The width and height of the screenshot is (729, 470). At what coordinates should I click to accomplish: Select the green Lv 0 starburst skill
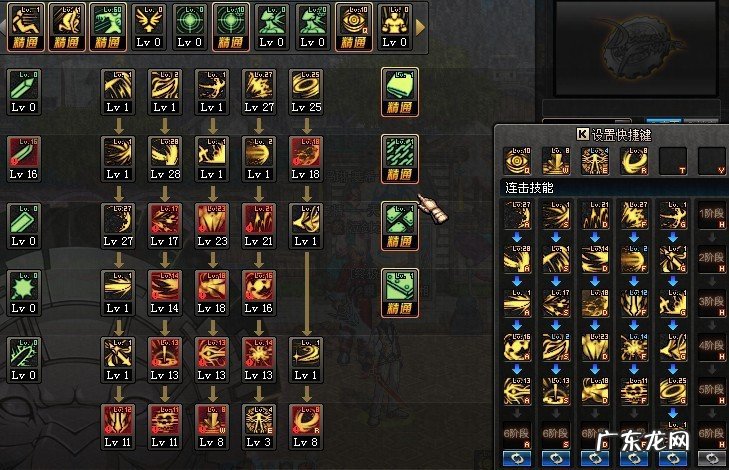click(24, 292)
